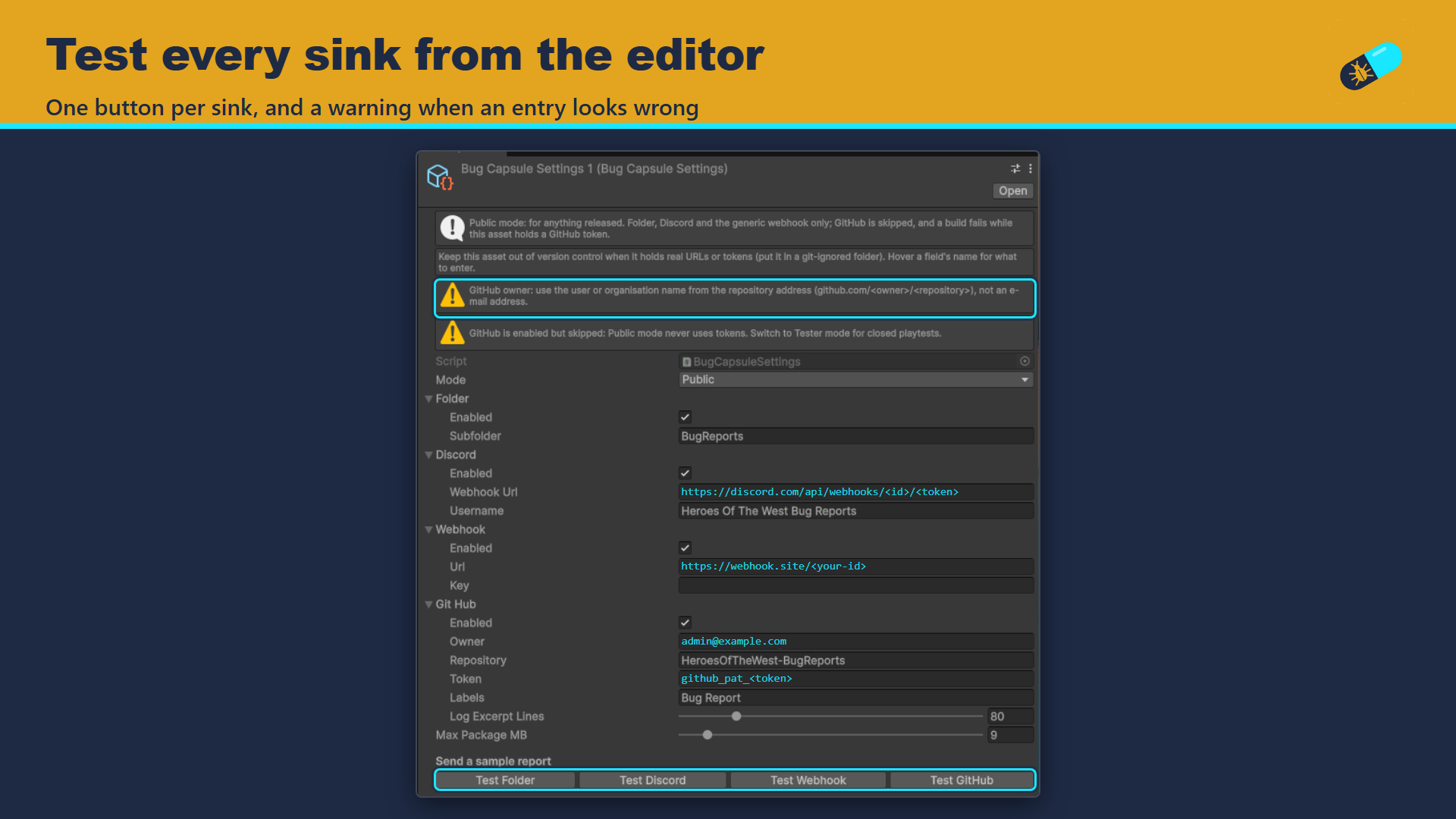The image size is (1456, 819).
Task: Collapse the Discord section
Action: (x=428, y=455)
